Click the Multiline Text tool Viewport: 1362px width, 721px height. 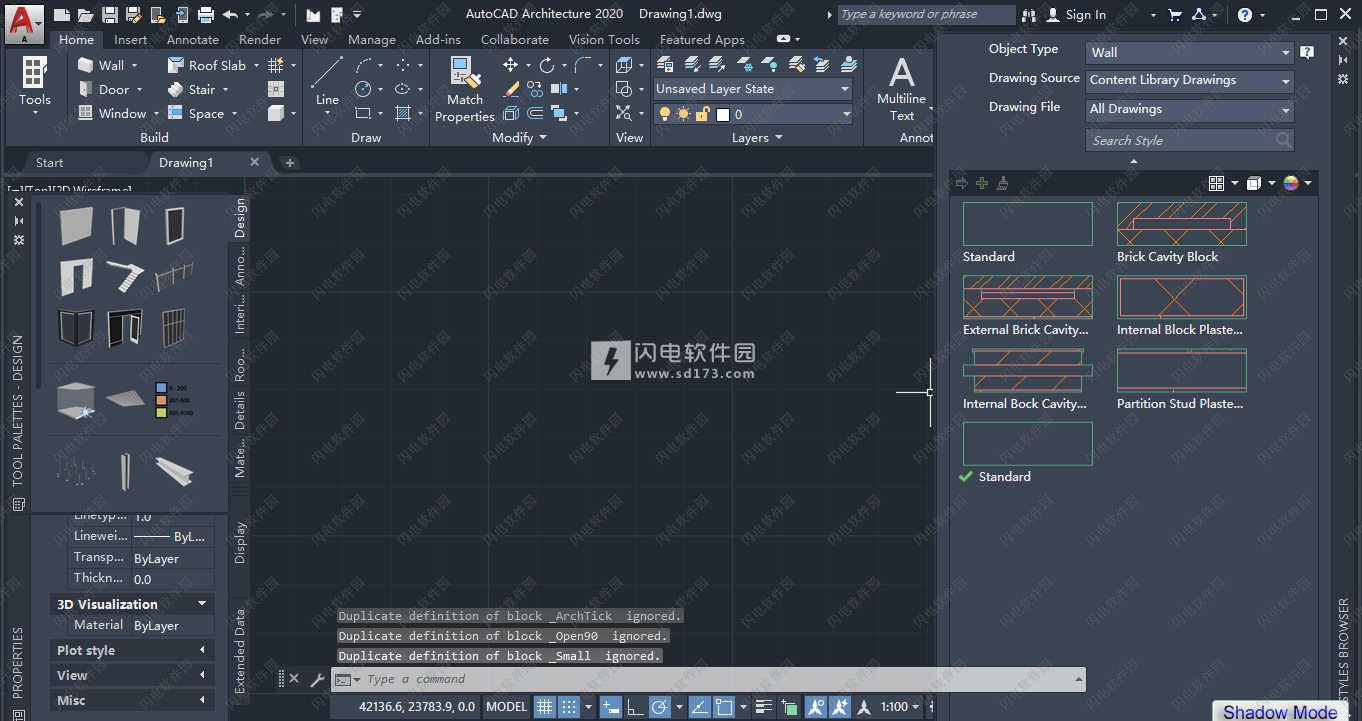(x=901, y=89)
